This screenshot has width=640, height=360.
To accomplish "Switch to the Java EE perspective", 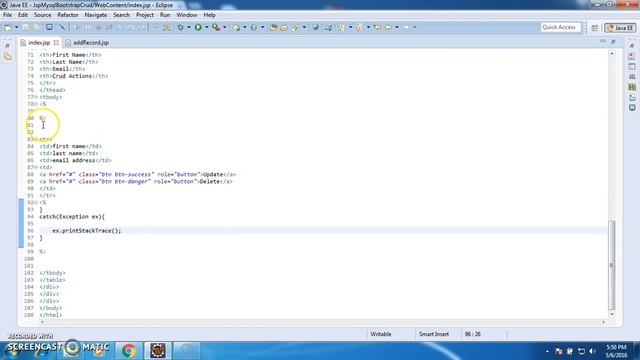I will pyautogui.click(x=620, y=28).
